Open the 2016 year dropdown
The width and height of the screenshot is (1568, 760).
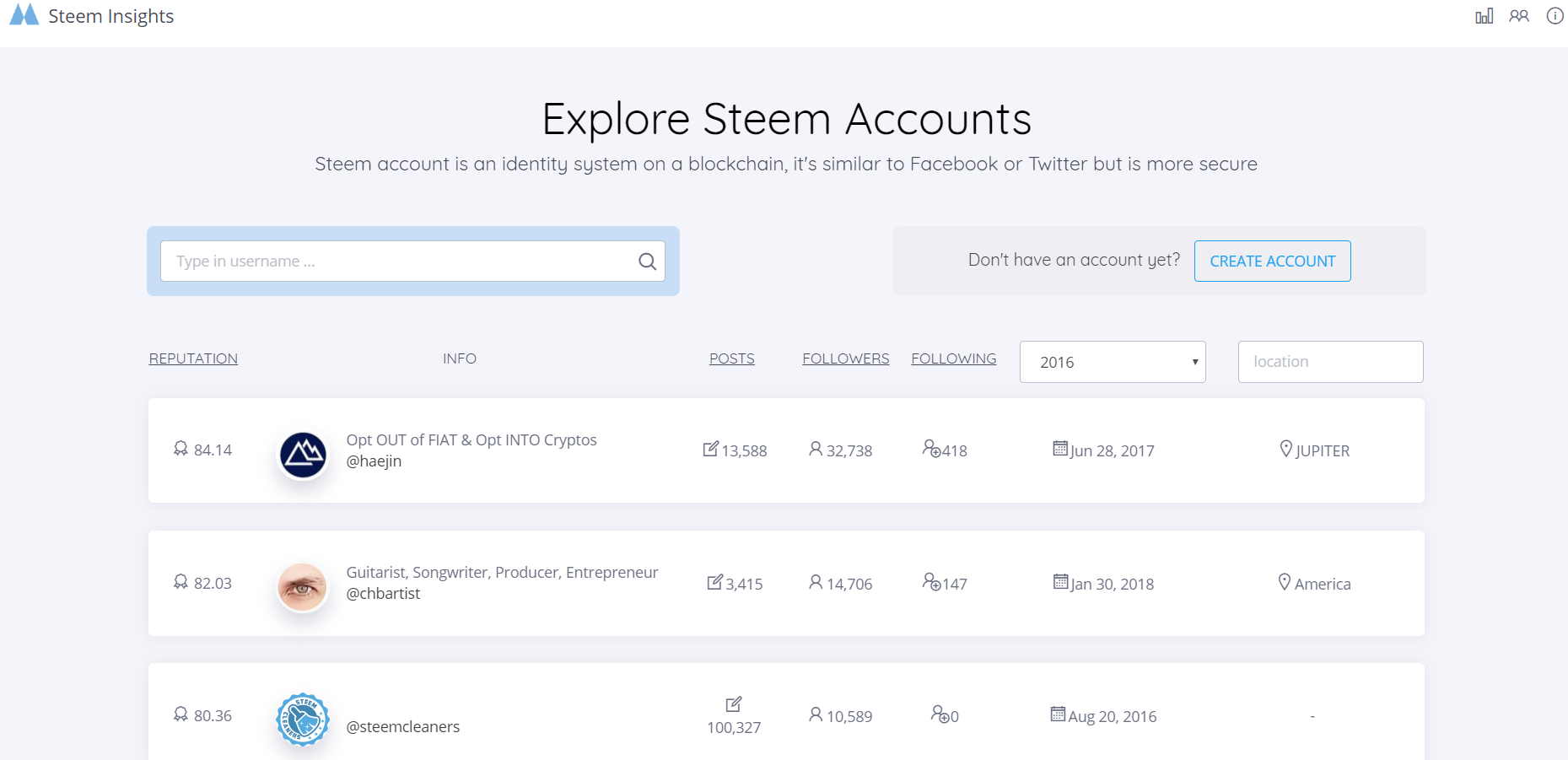1112,362
